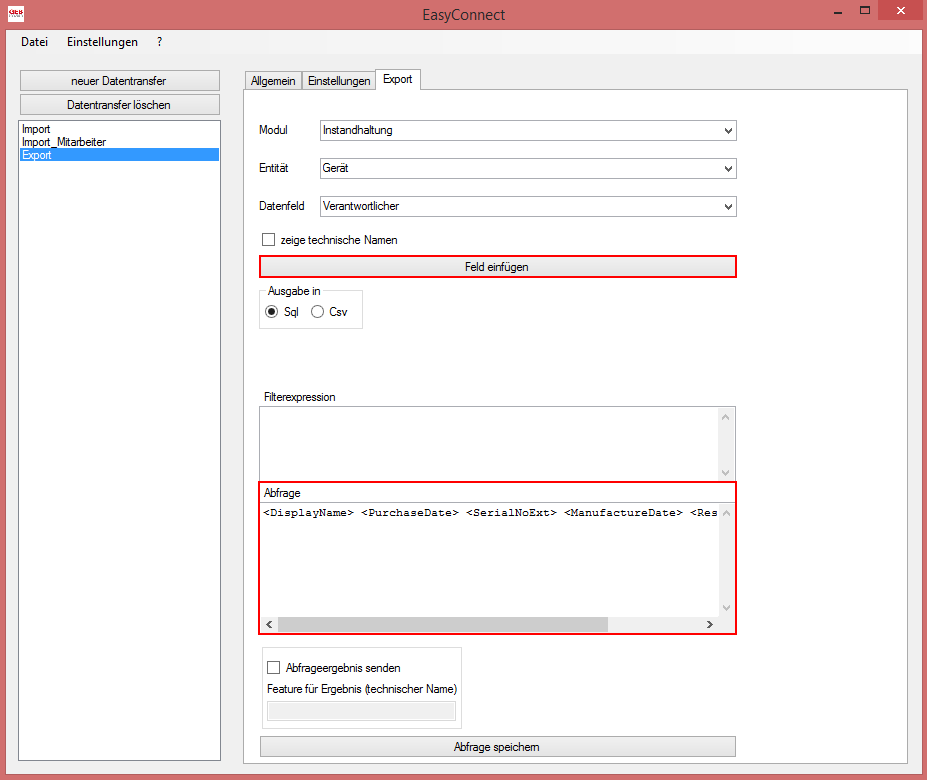Enable the Abfrageergebnis senden checkbox
This screenshot has height=780, width=927.
(x=273, y=667)
